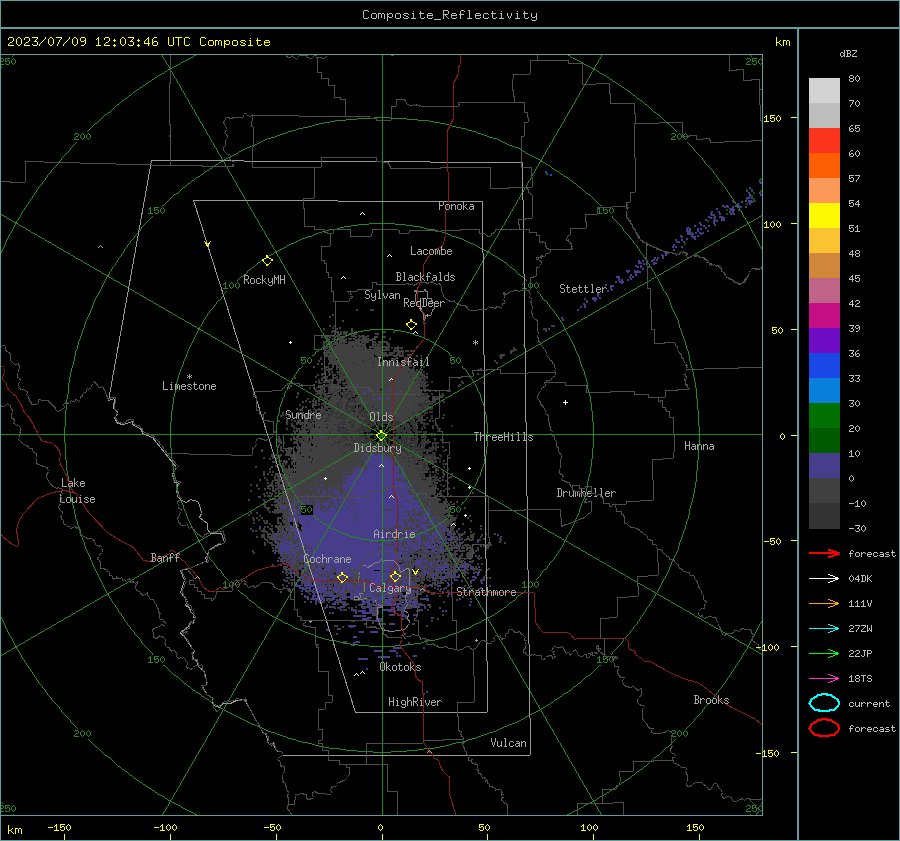This screenshot has height=841, width=900.
Task: Click the Strathmore city label
Action: click(x=486, y=592)
